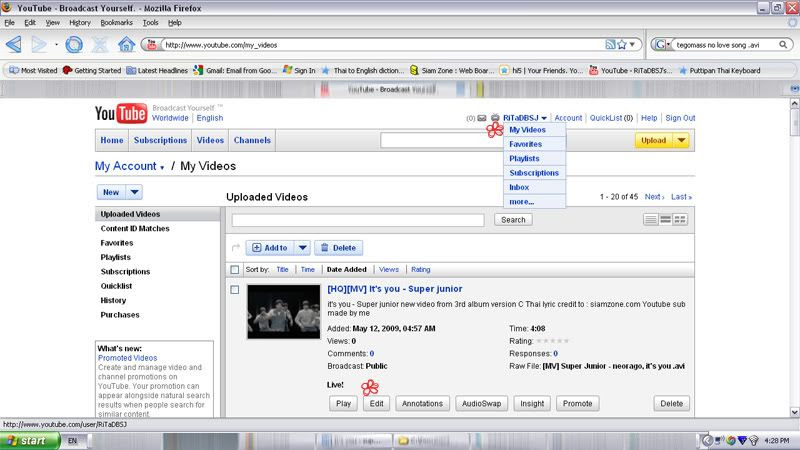Open Puttipan Thai Keyboard bookmark
The height and width of the screenshot is (450, 800).
[719, 70]
